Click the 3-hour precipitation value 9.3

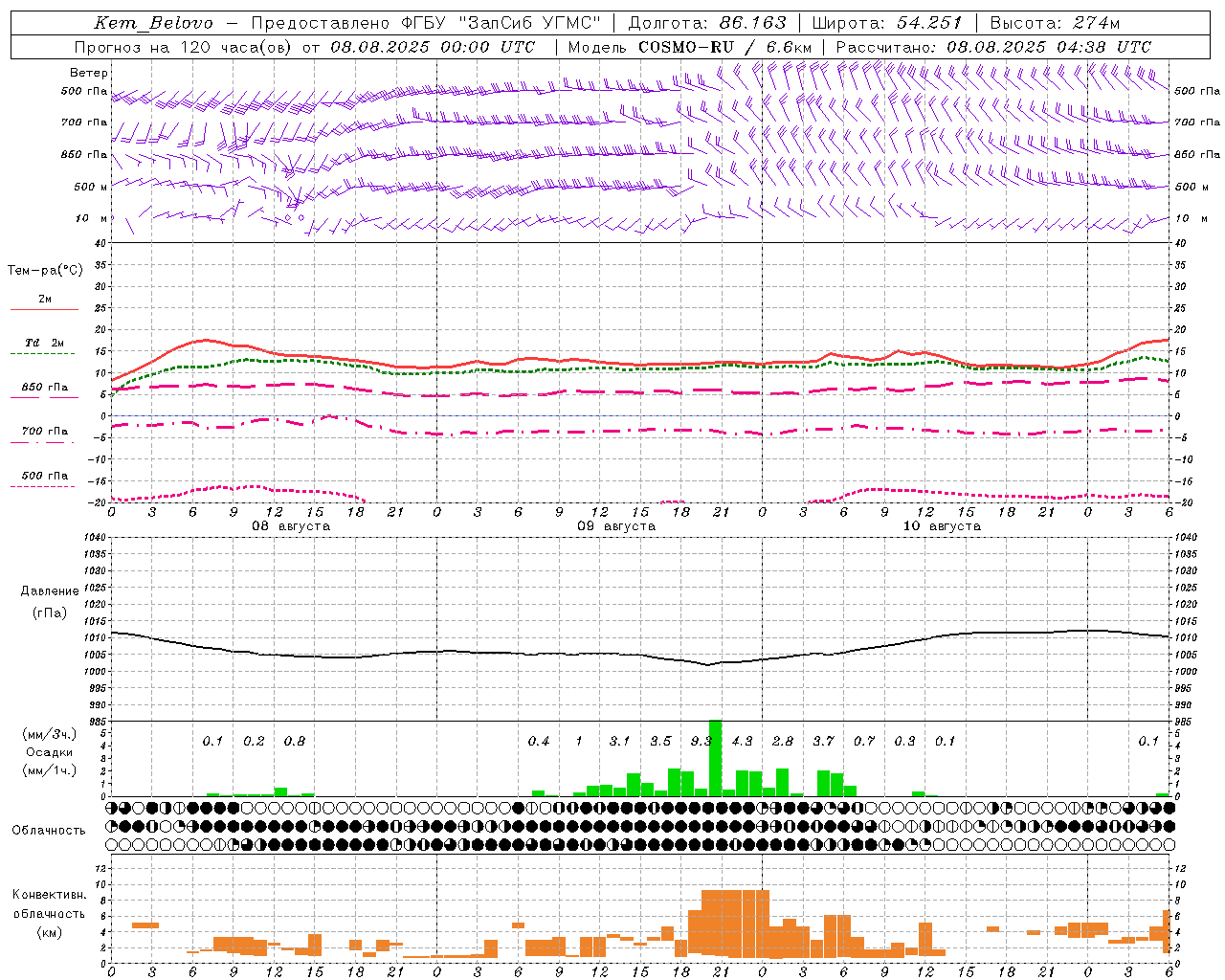[x=701, y=741]
